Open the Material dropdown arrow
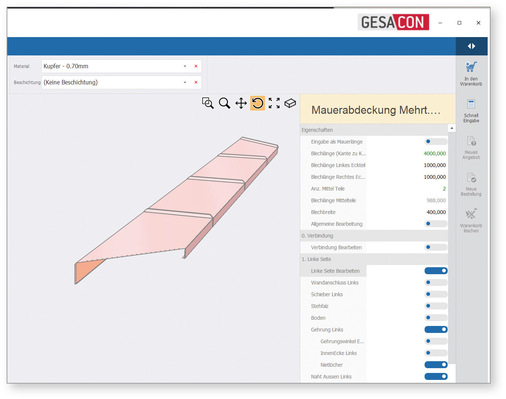 (x=185, y=66)
